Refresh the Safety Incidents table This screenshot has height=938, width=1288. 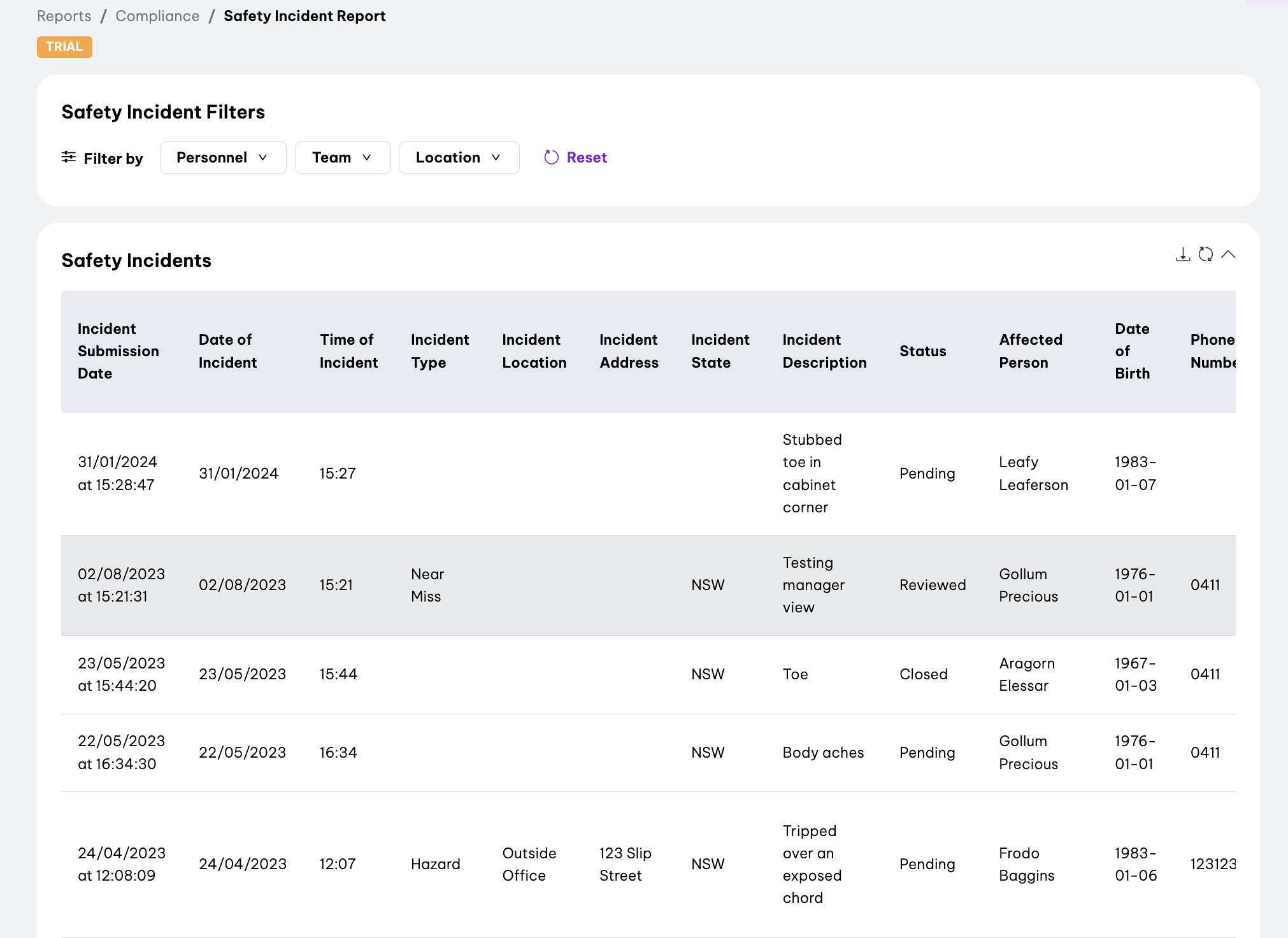tap(1206, 254)
